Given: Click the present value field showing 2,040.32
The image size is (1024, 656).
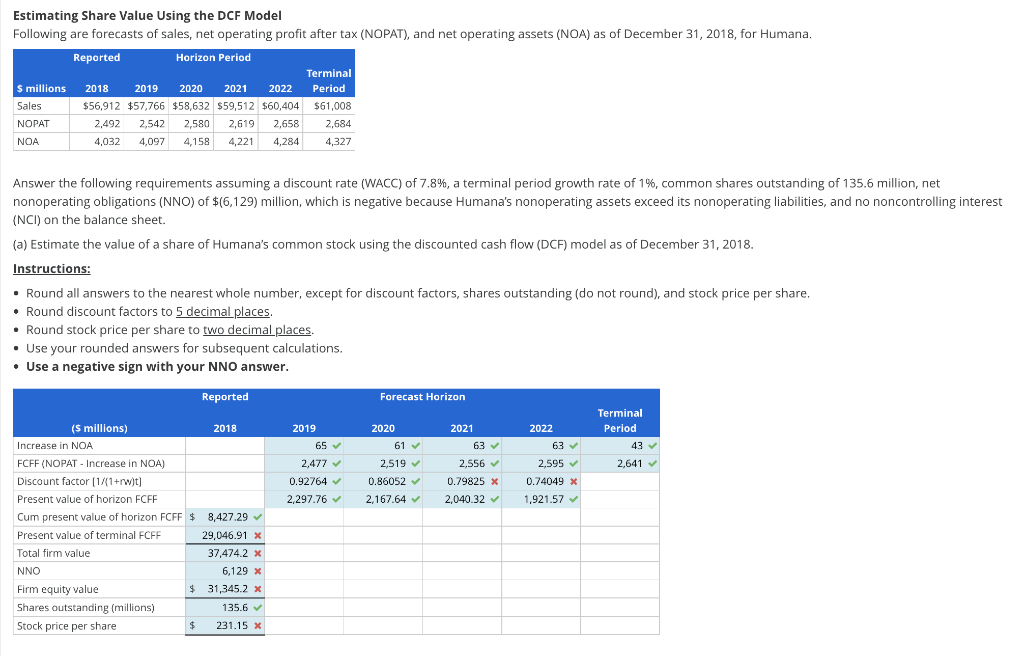Looking at the screenshot, I should [x=462, y=499].
